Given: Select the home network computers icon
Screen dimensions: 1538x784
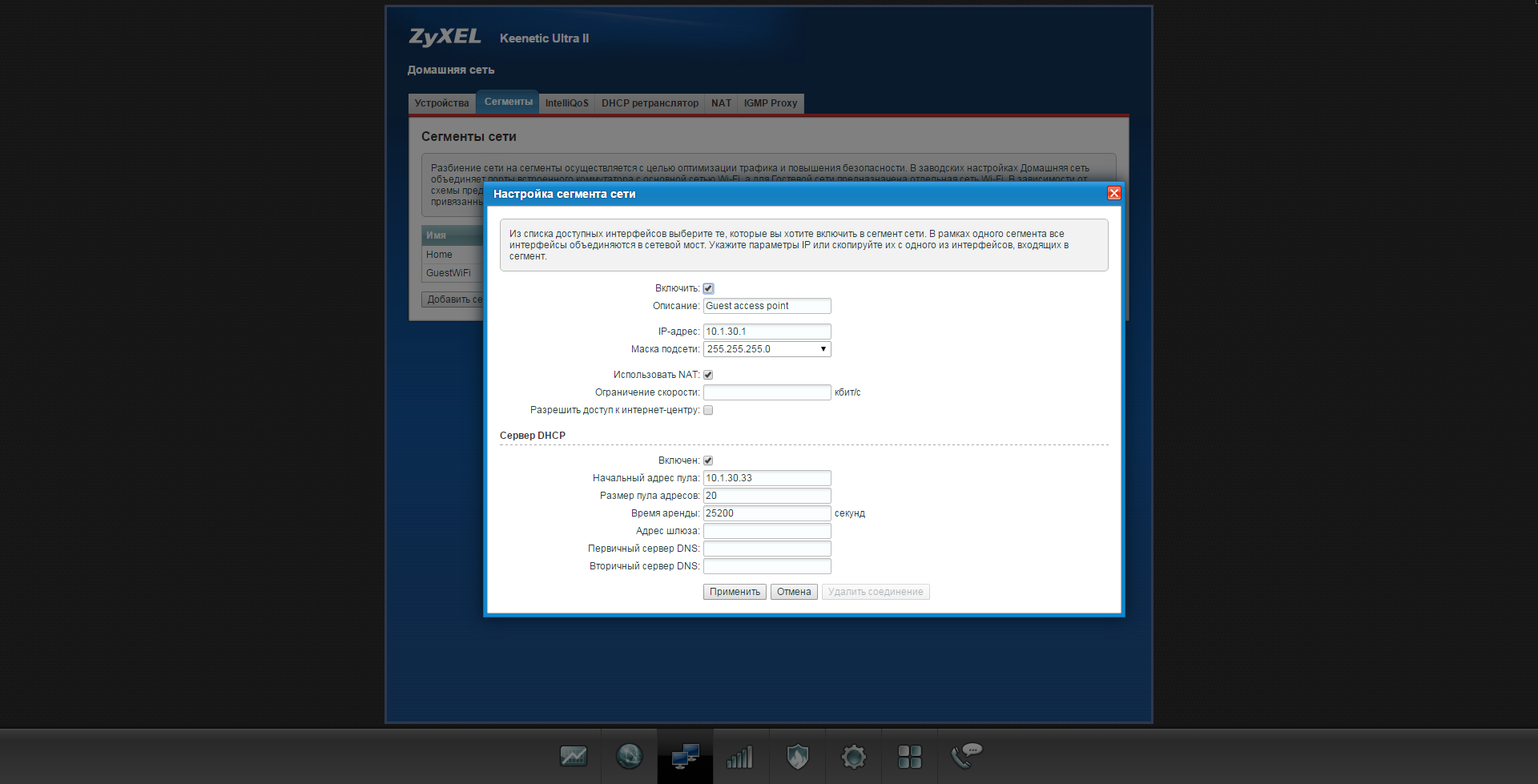Looking at the screenshot, I should 685,756.
